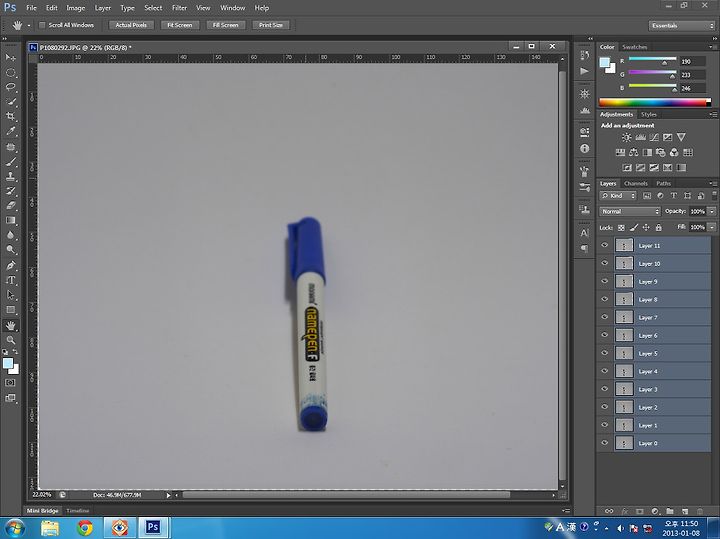Viewport: 720px width, 539px height.
Task: Select the Rectangle shape tool
Action: tap(10, 310)
